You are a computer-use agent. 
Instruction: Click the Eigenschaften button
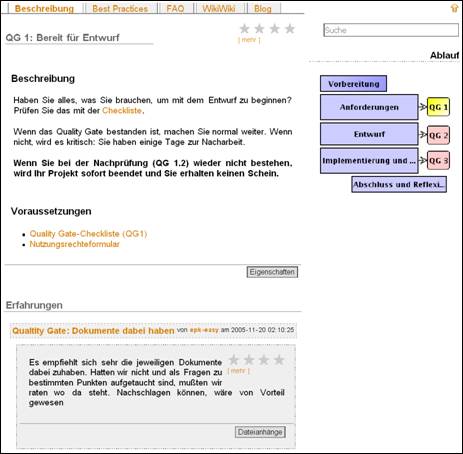(x=272, y=272)
